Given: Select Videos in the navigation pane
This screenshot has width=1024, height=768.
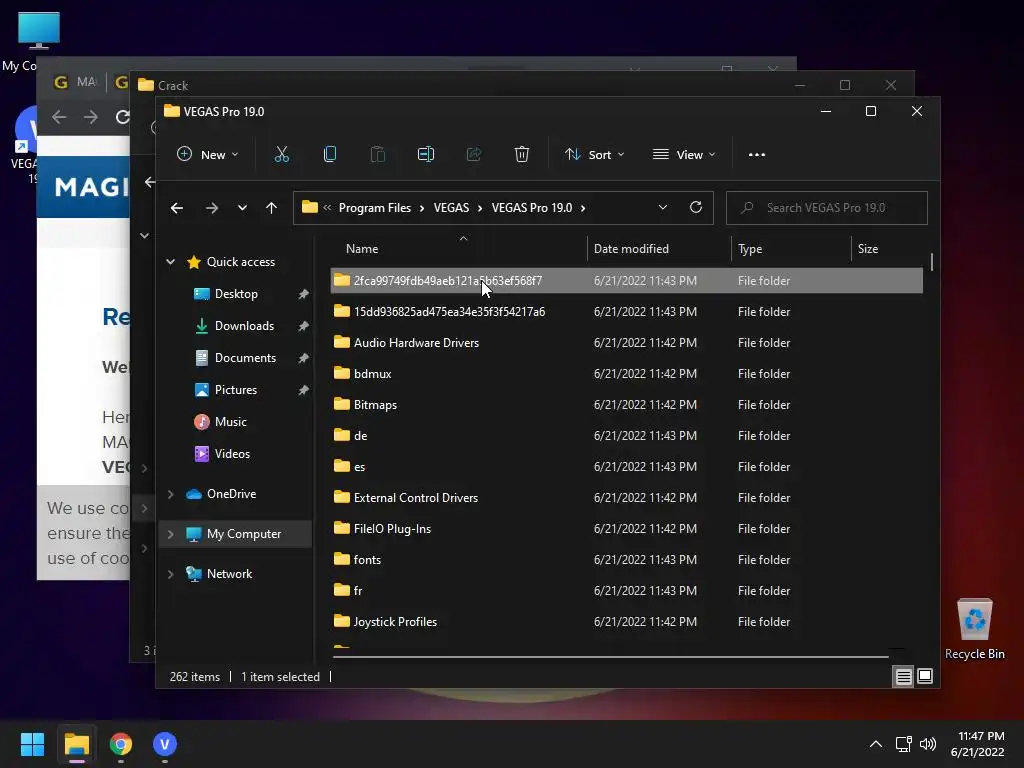Looking at the screenshot, I should (232, 454).
